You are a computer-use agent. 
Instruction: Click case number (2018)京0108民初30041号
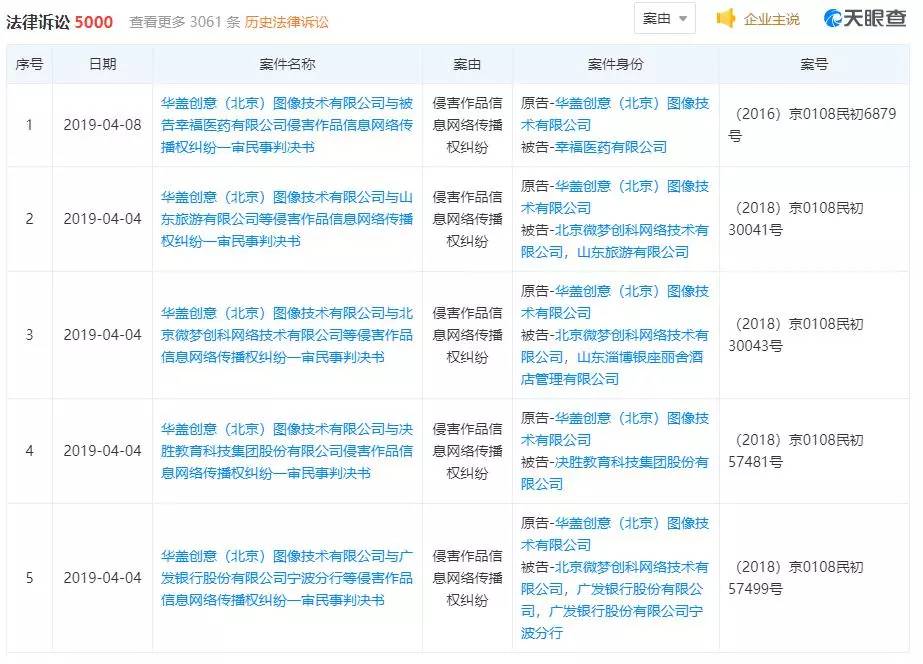tap(796, 219)
